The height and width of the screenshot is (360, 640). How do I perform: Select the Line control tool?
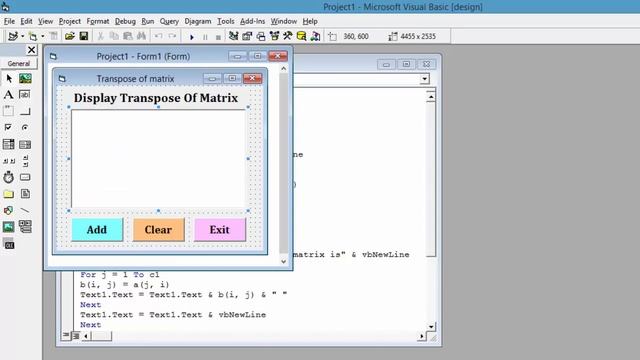pos(25,210)
